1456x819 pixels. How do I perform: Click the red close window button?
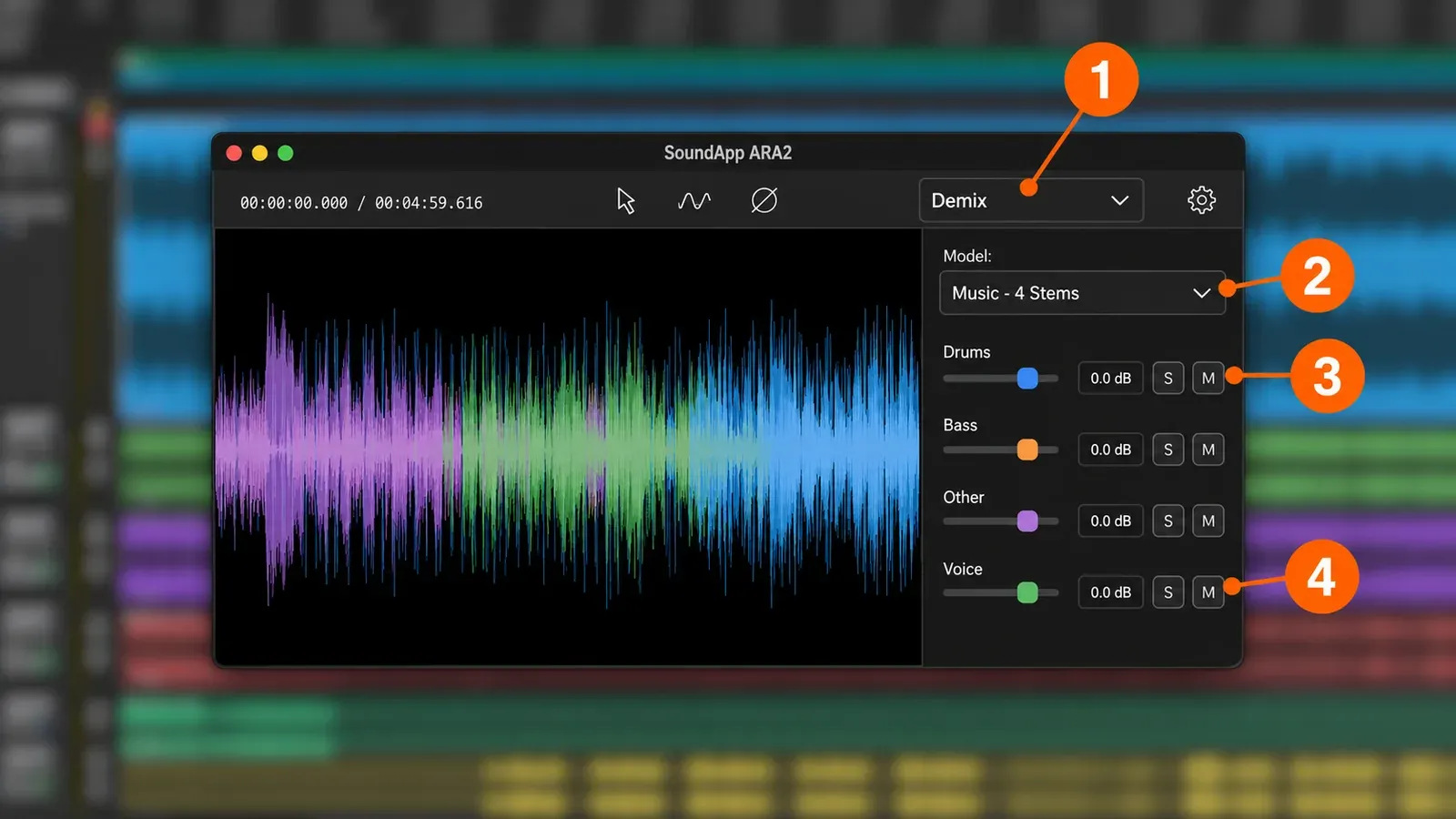point(234,153)
